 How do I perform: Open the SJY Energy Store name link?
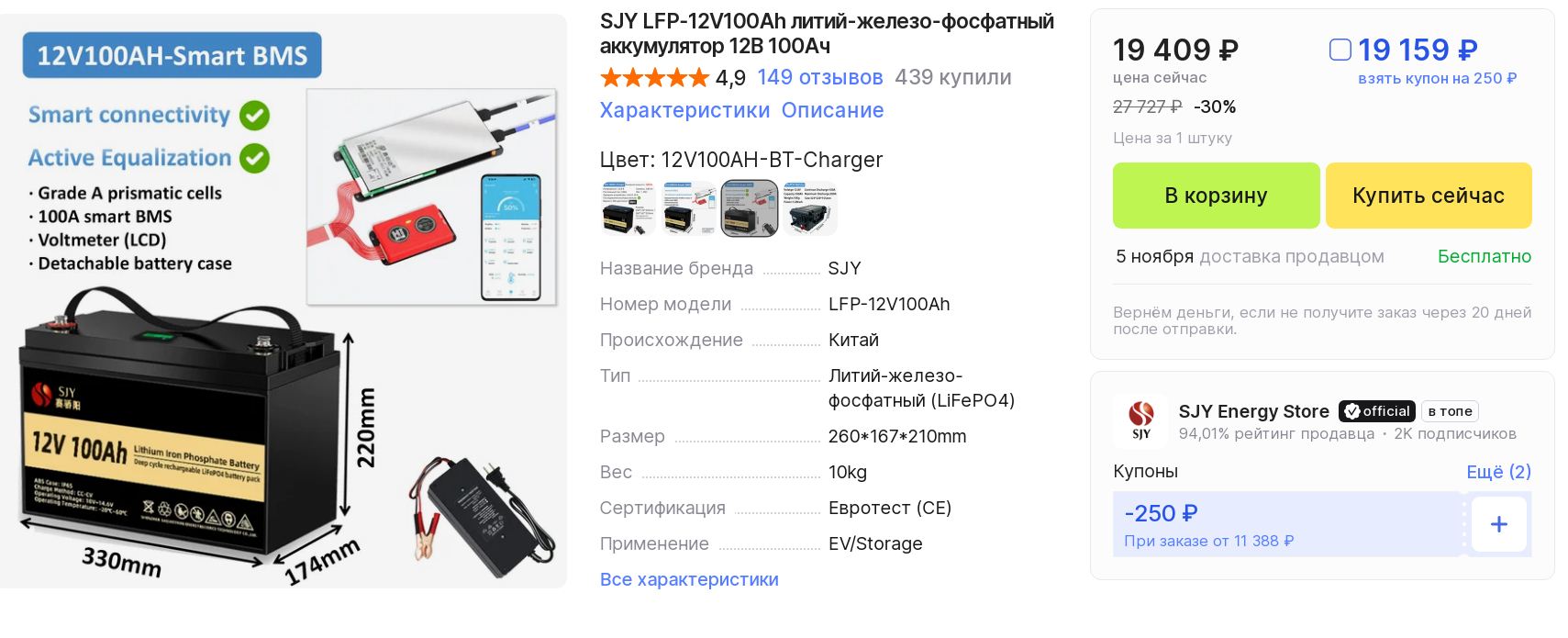[x=1253, y=411]
